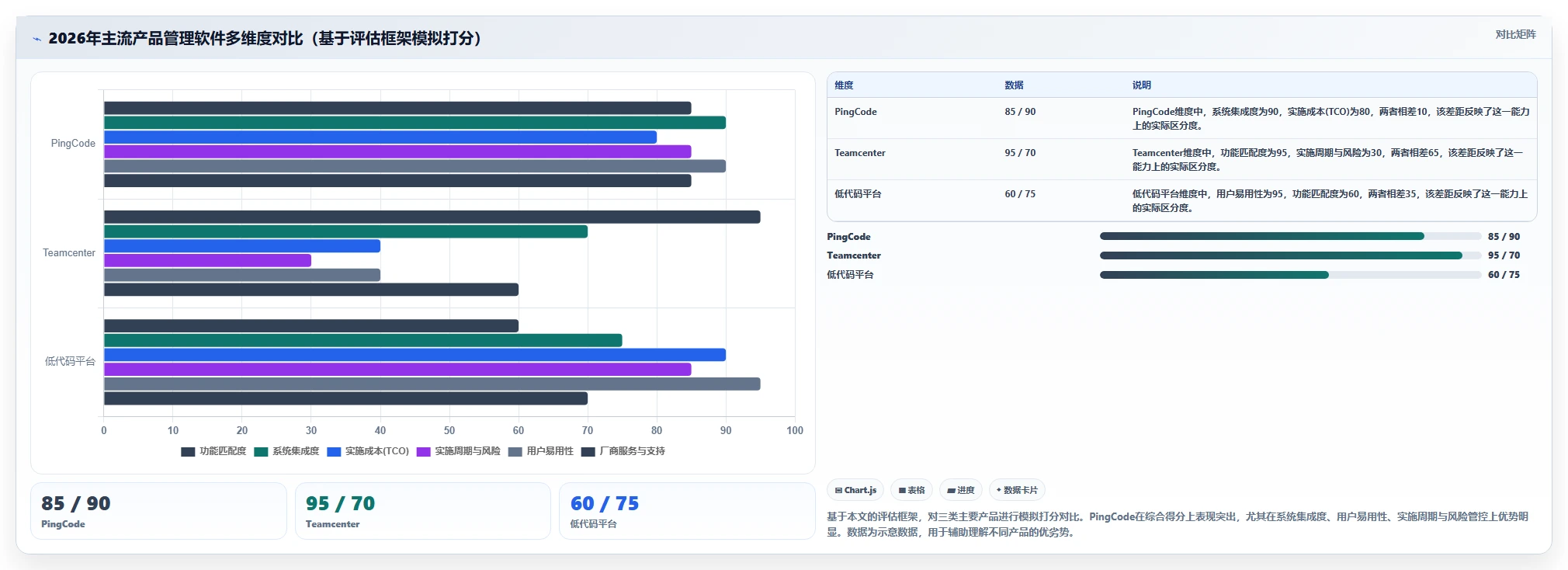Viewport: 1568px width, 570px height.
Task: Click the 数据卡片 chip
Action: pyautogui.click(x=1017, y=490)
